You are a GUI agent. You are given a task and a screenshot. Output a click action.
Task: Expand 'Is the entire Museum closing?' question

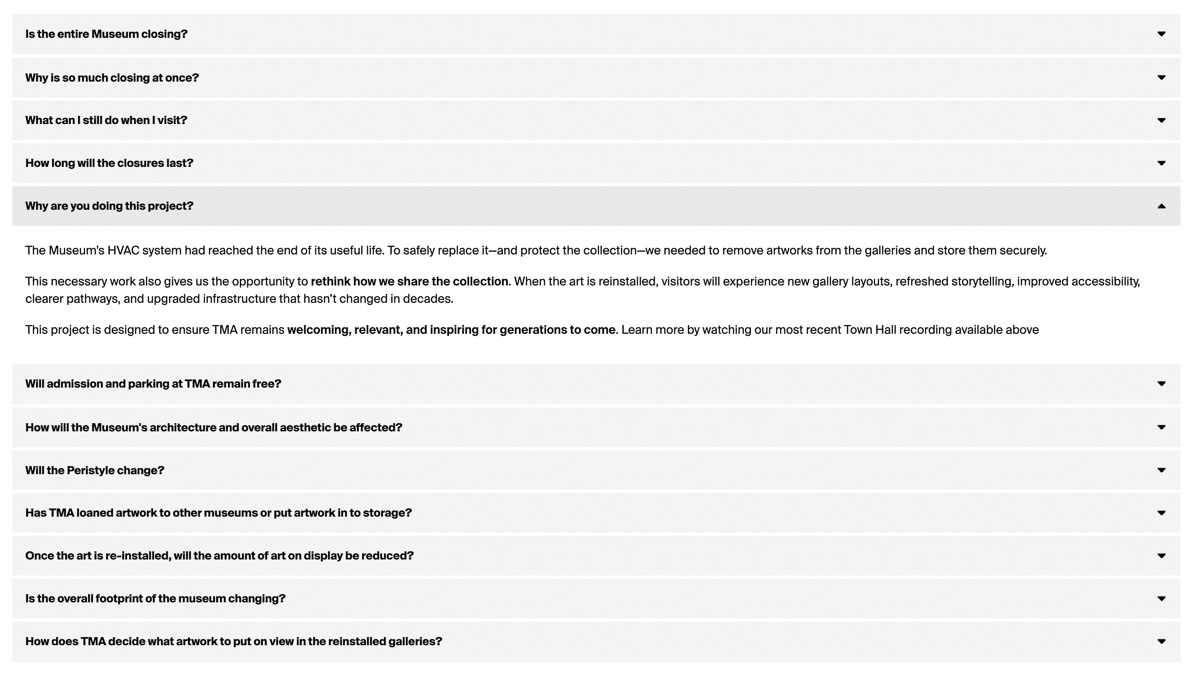coord(596,34)
